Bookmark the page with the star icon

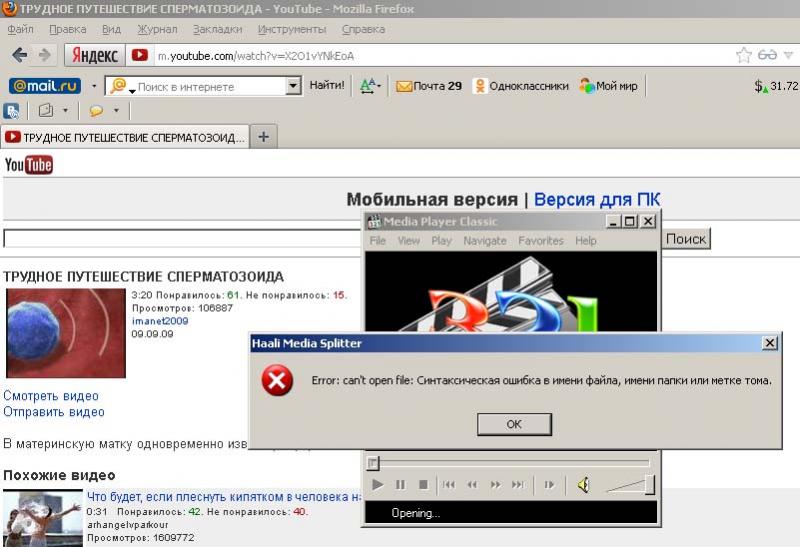pos(744,55)
